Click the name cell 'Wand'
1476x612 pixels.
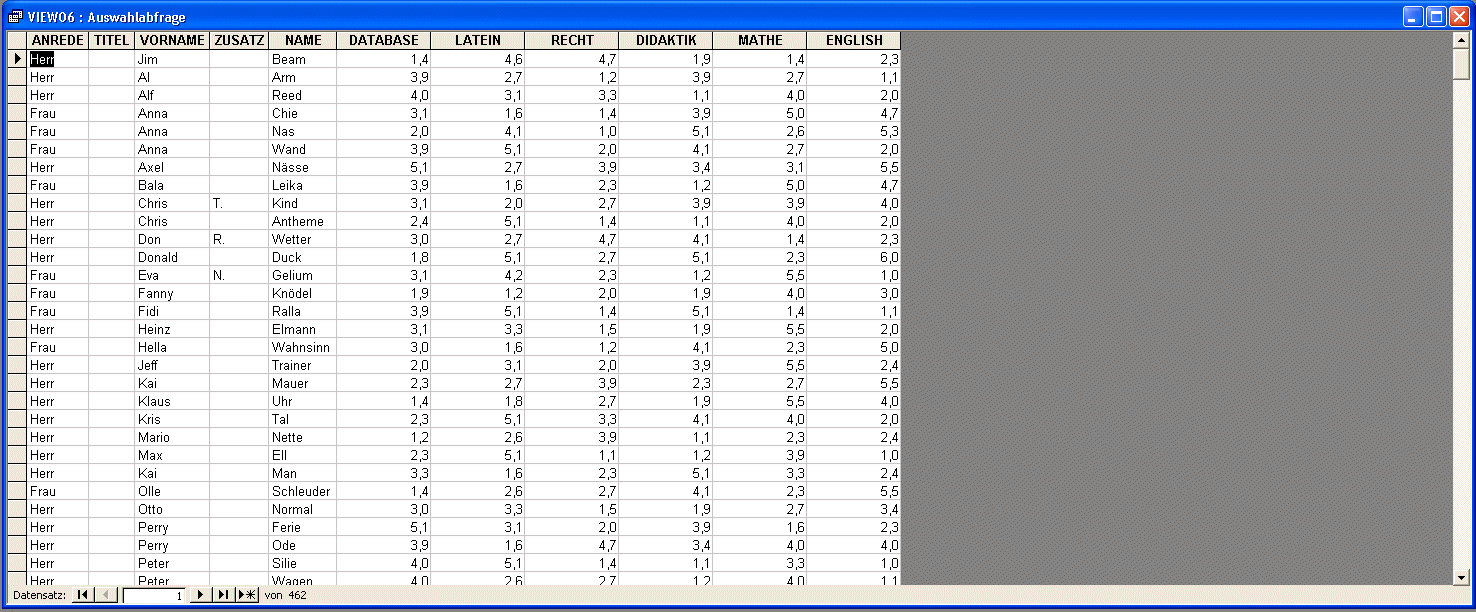(x=303, y=149)
